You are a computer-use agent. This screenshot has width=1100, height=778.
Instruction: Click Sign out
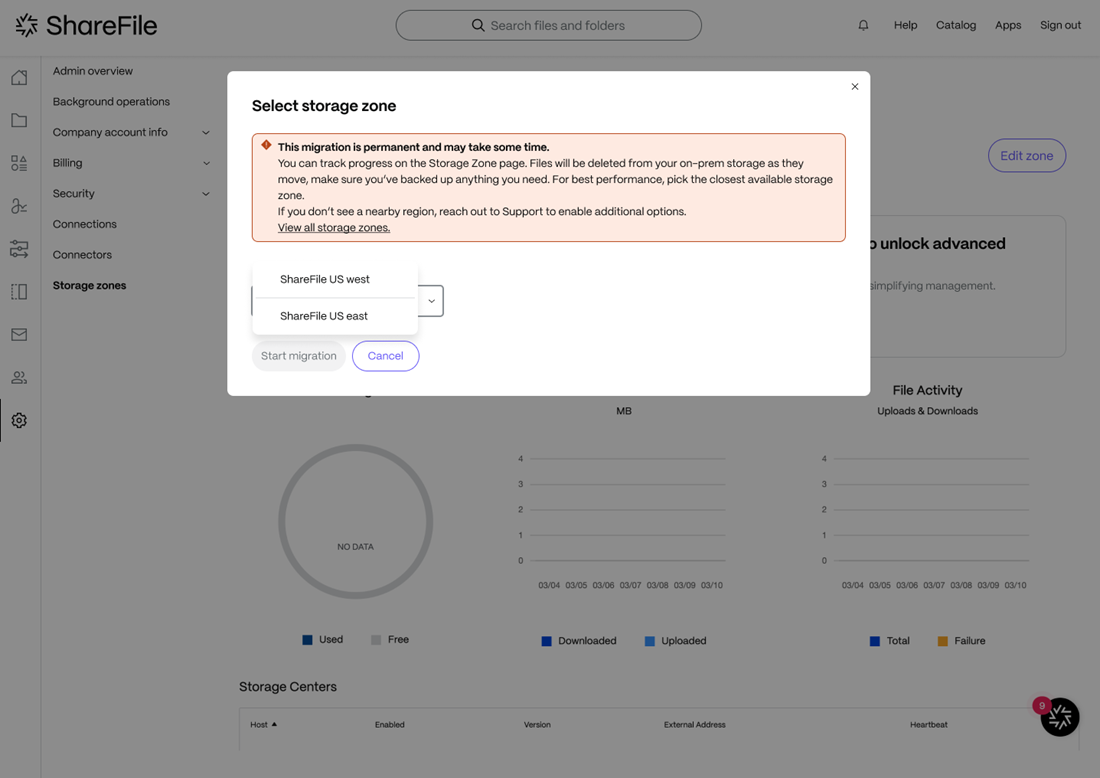click(1061, 25)
